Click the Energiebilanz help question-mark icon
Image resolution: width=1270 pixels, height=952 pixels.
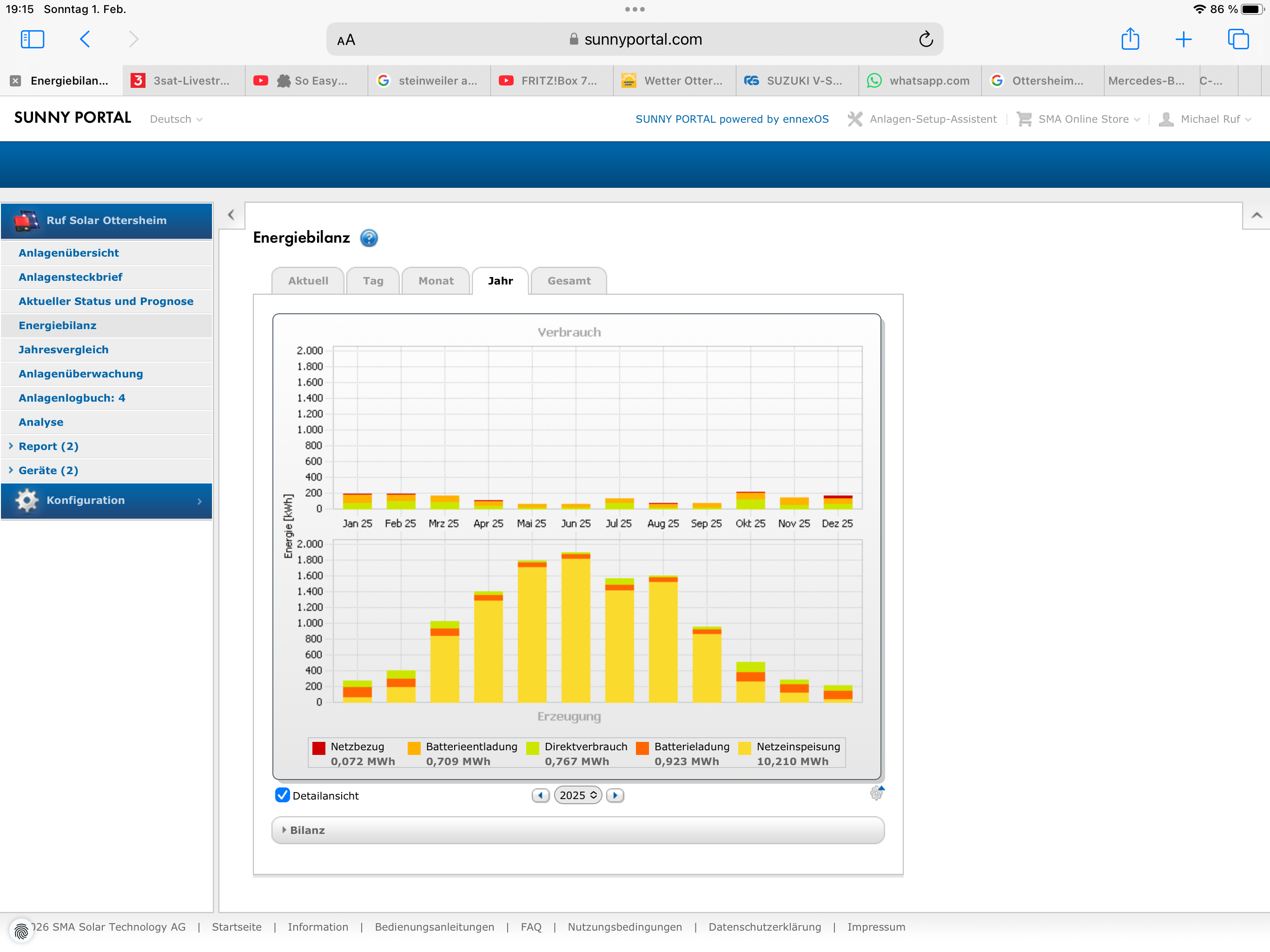[x=369, y=238]
